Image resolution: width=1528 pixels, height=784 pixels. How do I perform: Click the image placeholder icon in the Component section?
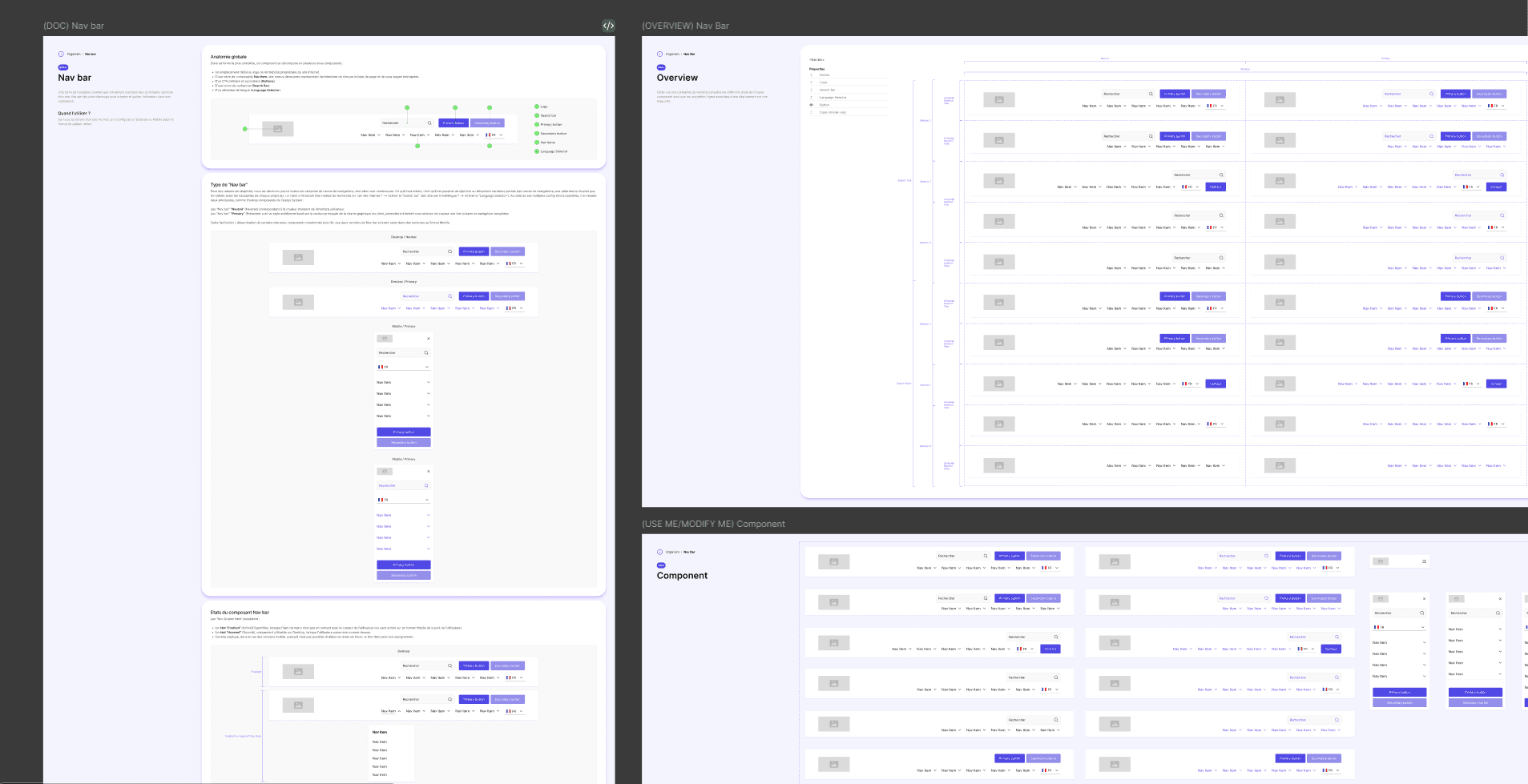click(x=833, y=561)
